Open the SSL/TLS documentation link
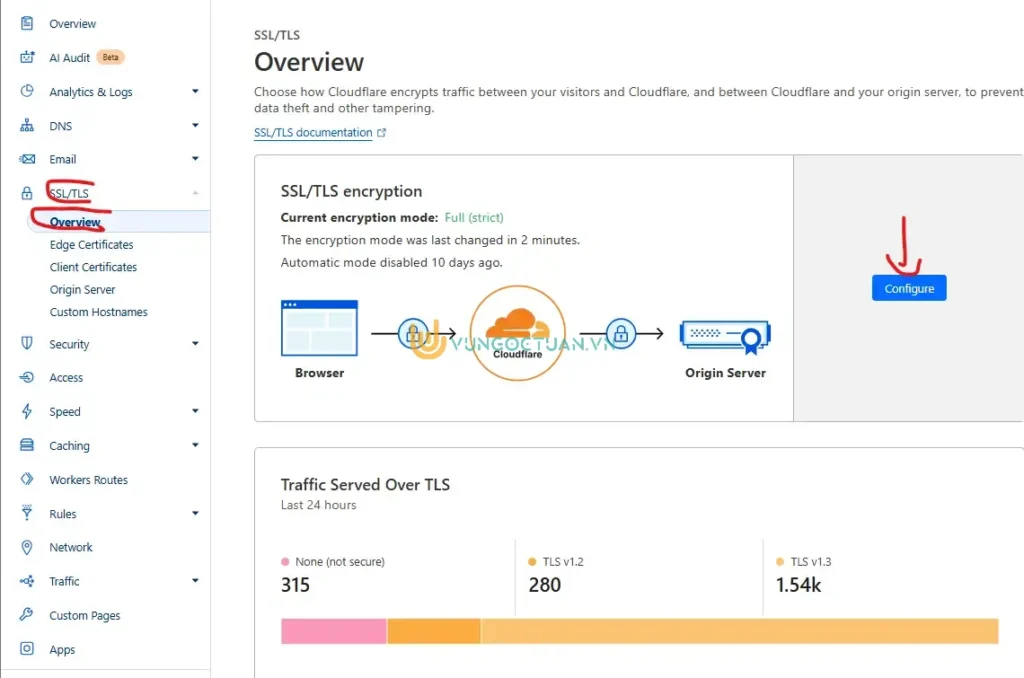 (x=313, y=133)
